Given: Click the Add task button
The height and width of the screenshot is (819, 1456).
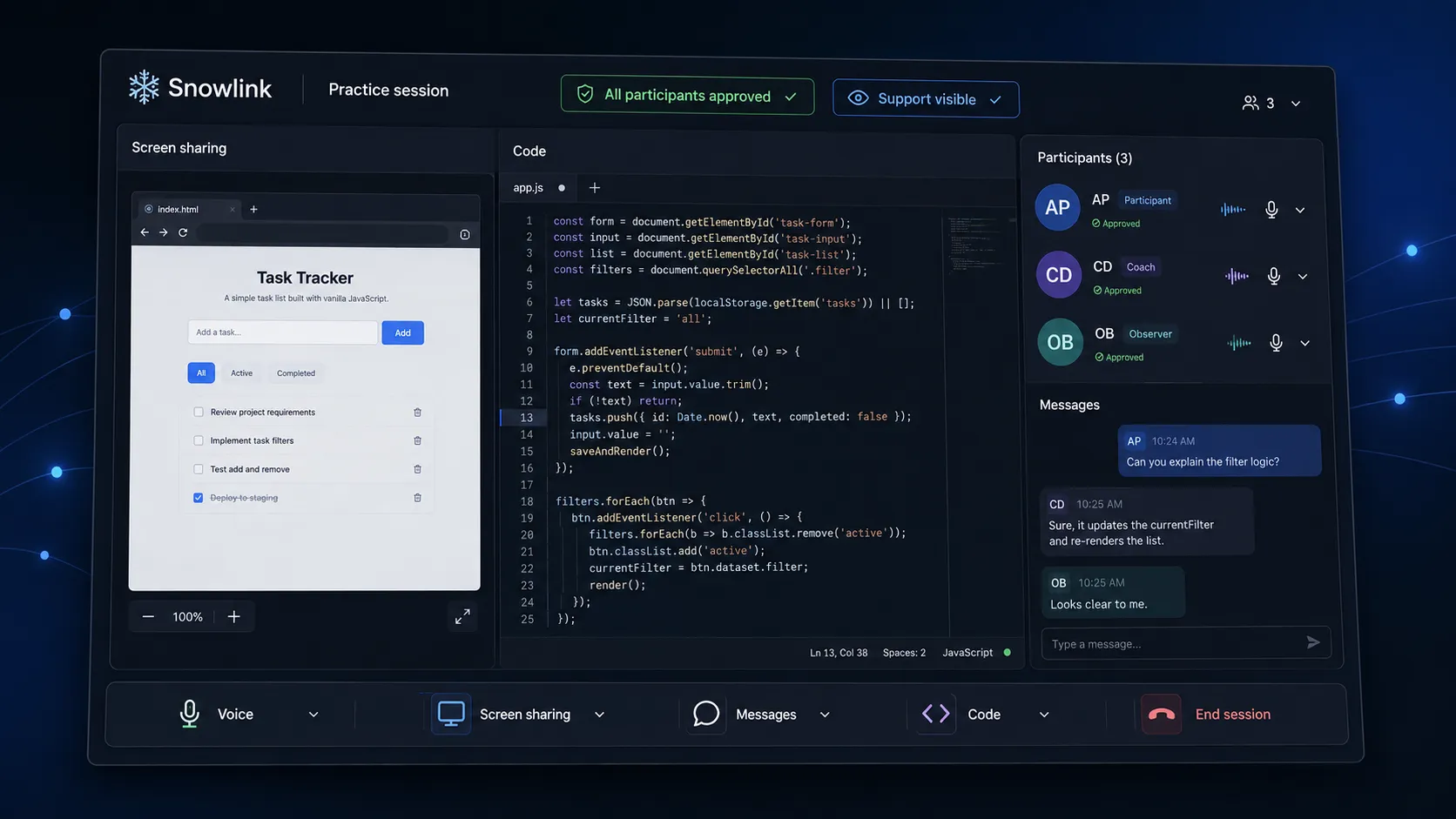Looking at the screenshot, I should 402,332.
